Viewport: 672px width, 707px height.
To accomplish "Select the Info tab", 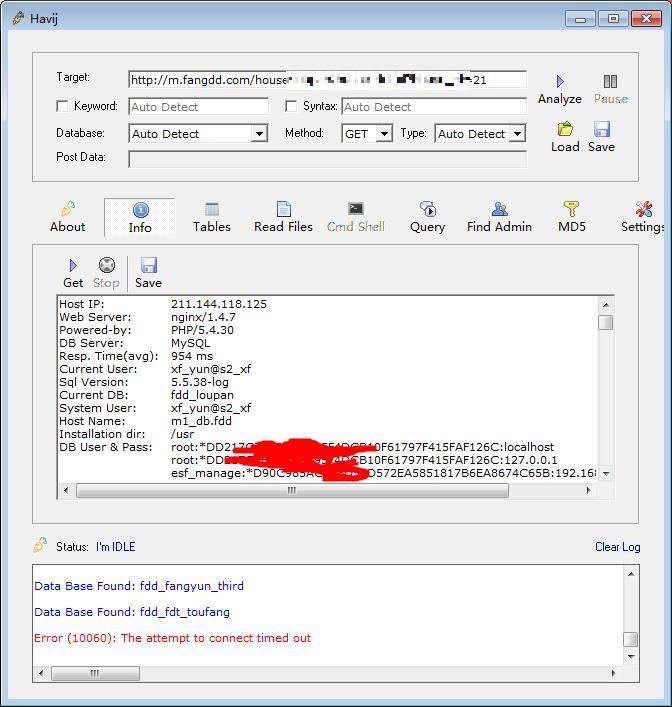I will tap(140, 218).
